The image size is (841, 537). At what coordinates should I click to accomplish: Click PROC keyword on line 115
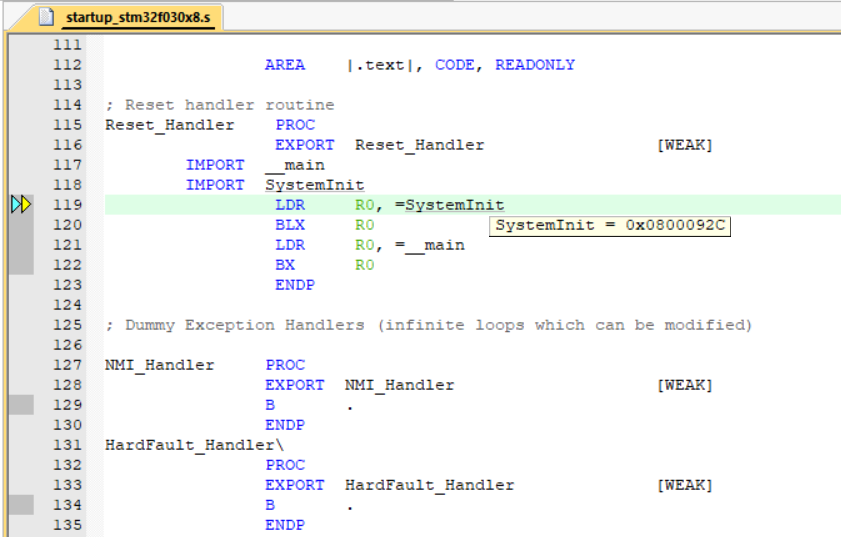click(295, 125)
